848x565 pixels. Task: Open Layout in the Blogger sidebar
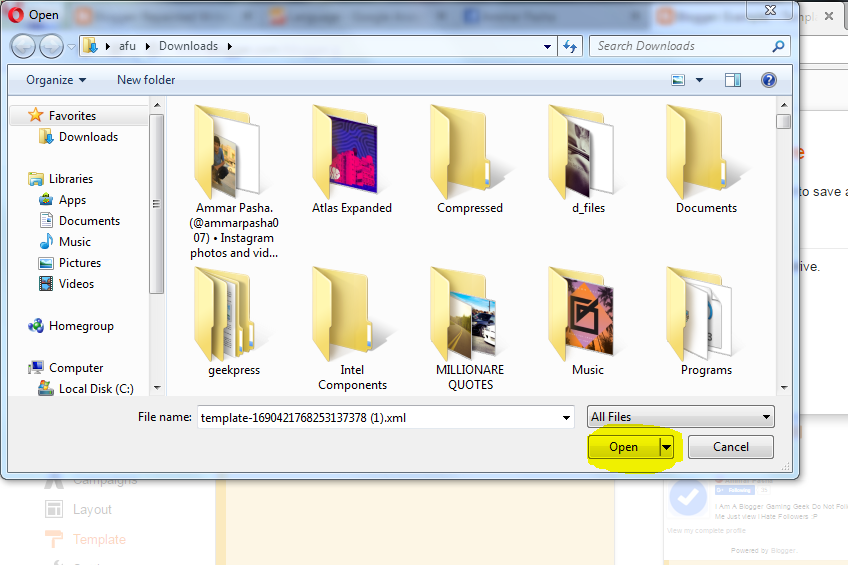(x=80, y=509)
